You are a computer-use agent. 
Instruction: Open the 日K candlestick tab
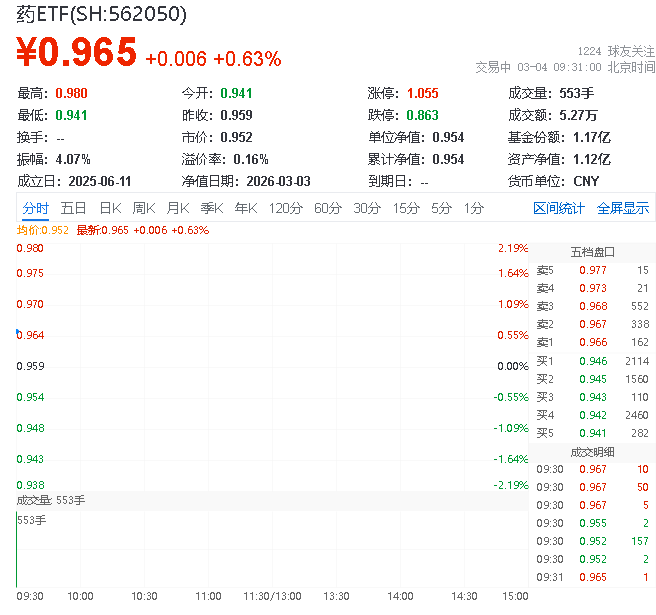(x=109, y=208)
